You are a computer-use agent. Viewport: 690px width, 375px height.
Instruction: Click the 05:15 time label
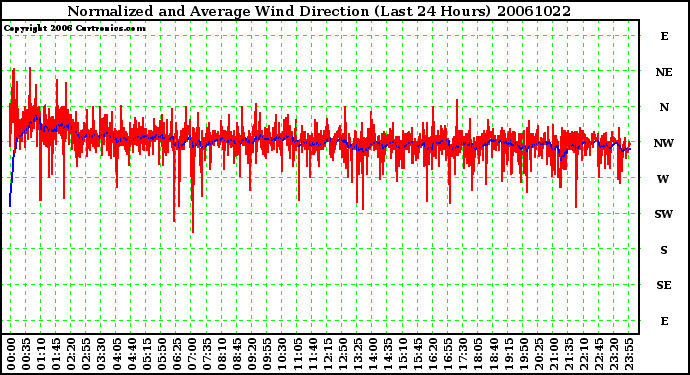tap(147, 354)
